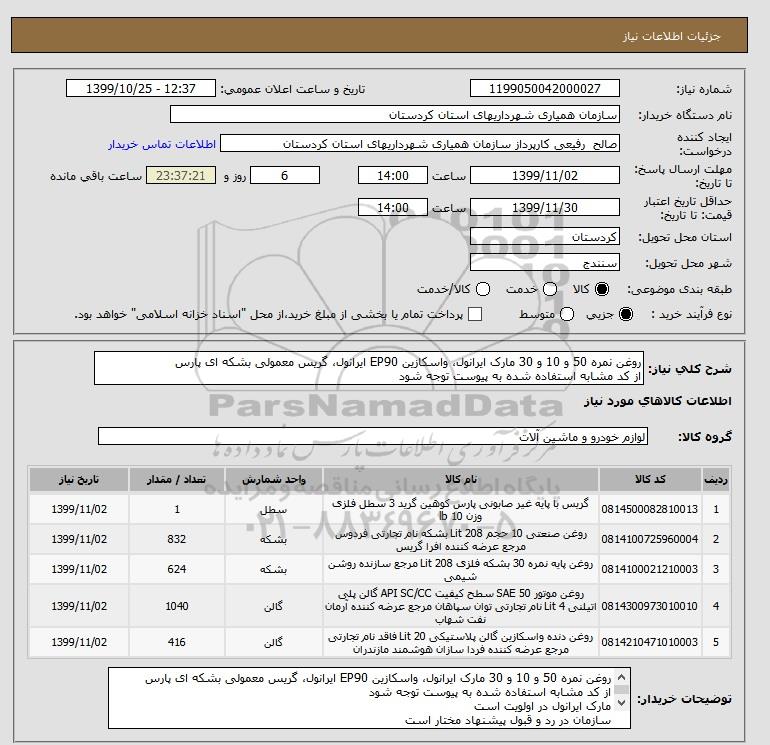The height and width of the screenshot is (745, 770).
Task: Click the روغن پایه نمره 30 item name
Action: click(461, 570)
